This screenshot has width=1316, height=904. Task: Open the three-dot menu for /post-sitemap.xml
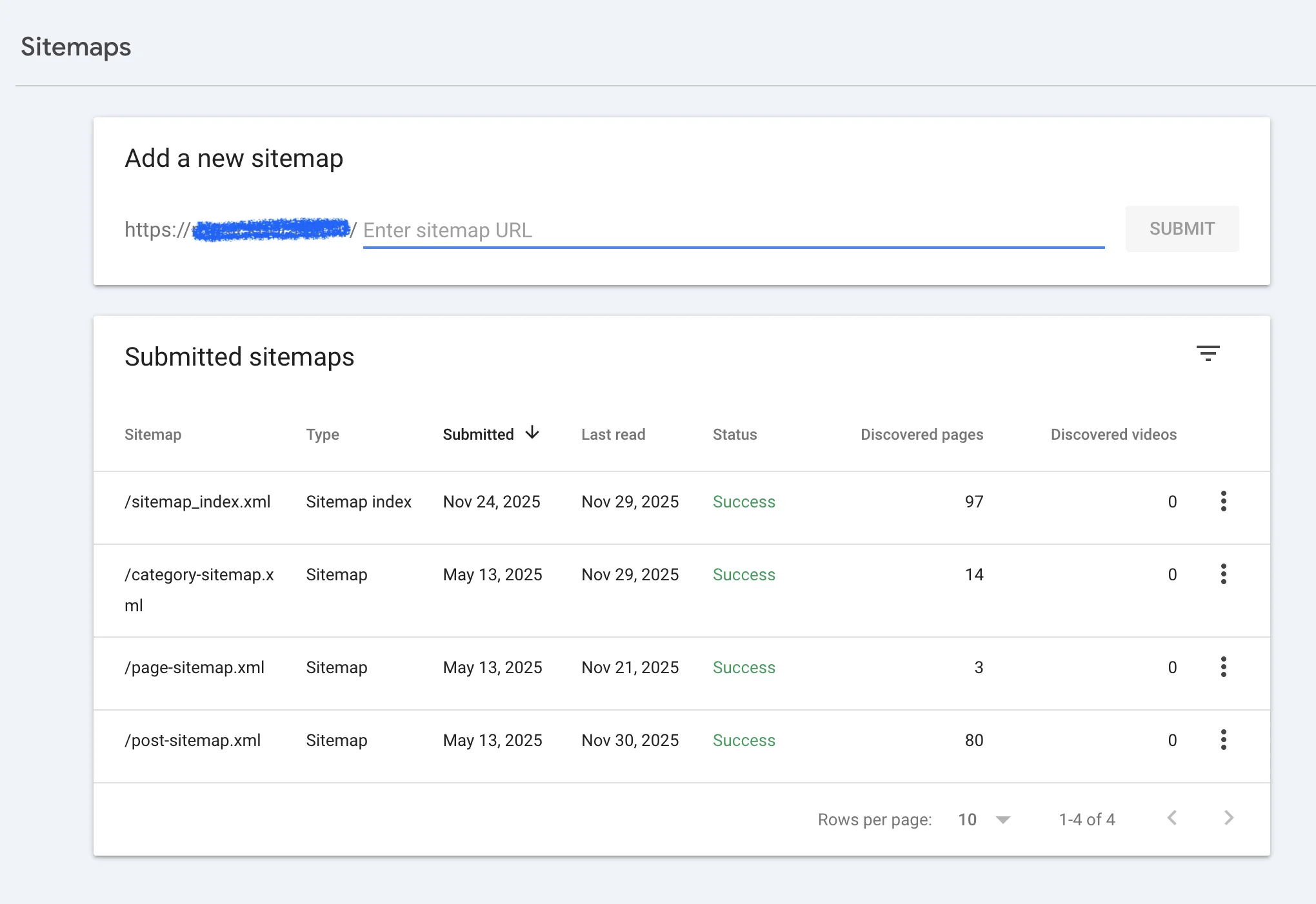click(x=1223, y=740)
